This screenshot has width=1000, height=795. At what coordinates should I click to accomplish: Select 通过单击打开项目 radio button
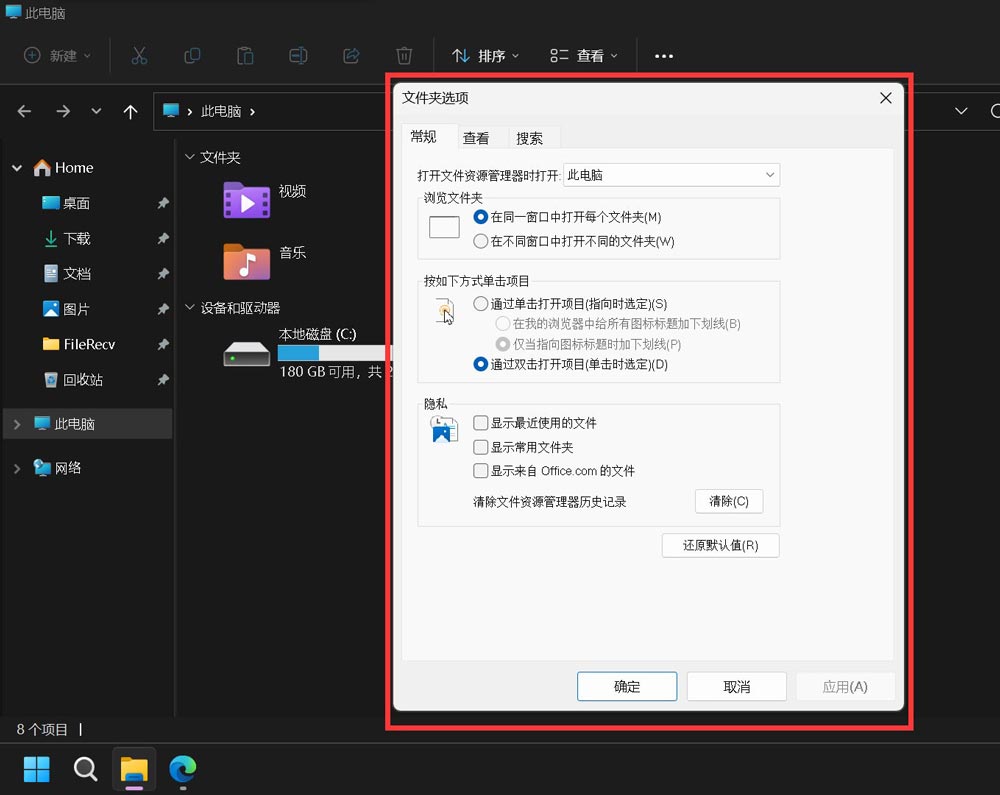tap(480, 303)
